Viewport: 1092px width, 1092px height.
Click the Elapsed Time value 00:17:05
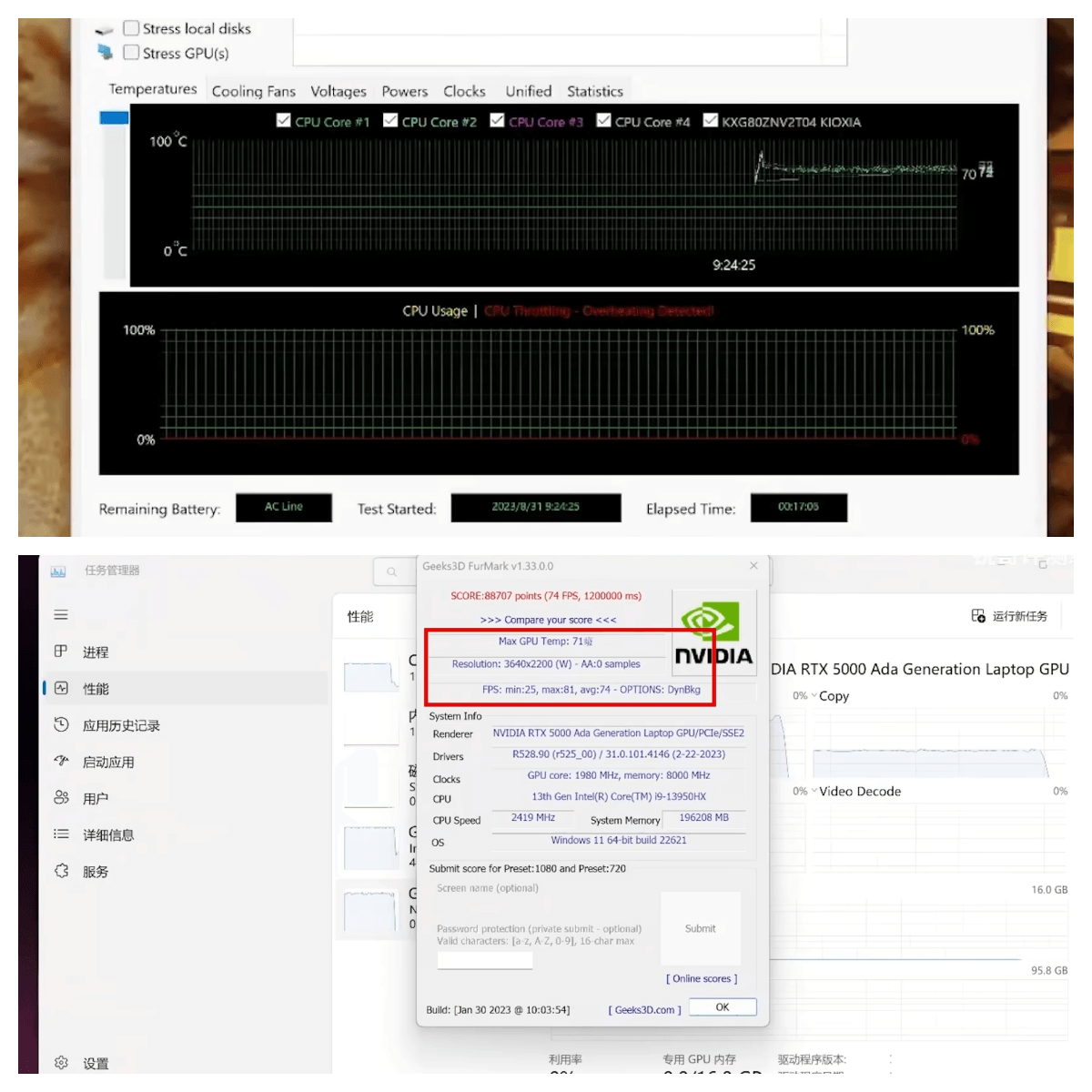[798, 507]
